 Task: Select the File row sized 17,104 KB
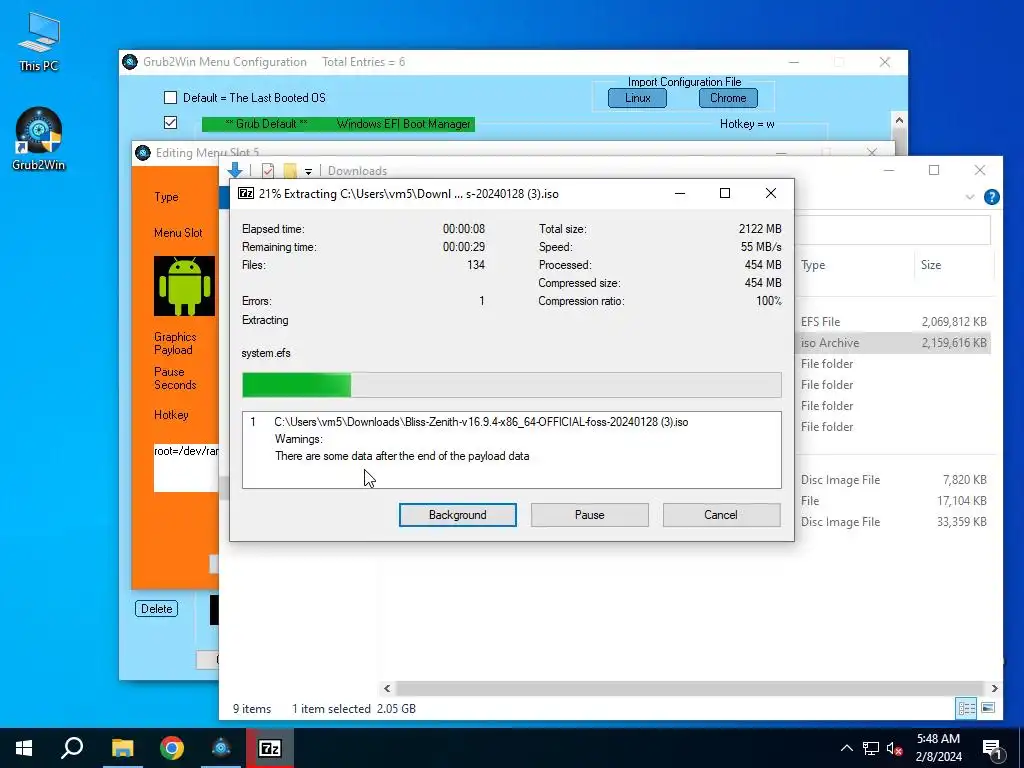tap(893, 501)
